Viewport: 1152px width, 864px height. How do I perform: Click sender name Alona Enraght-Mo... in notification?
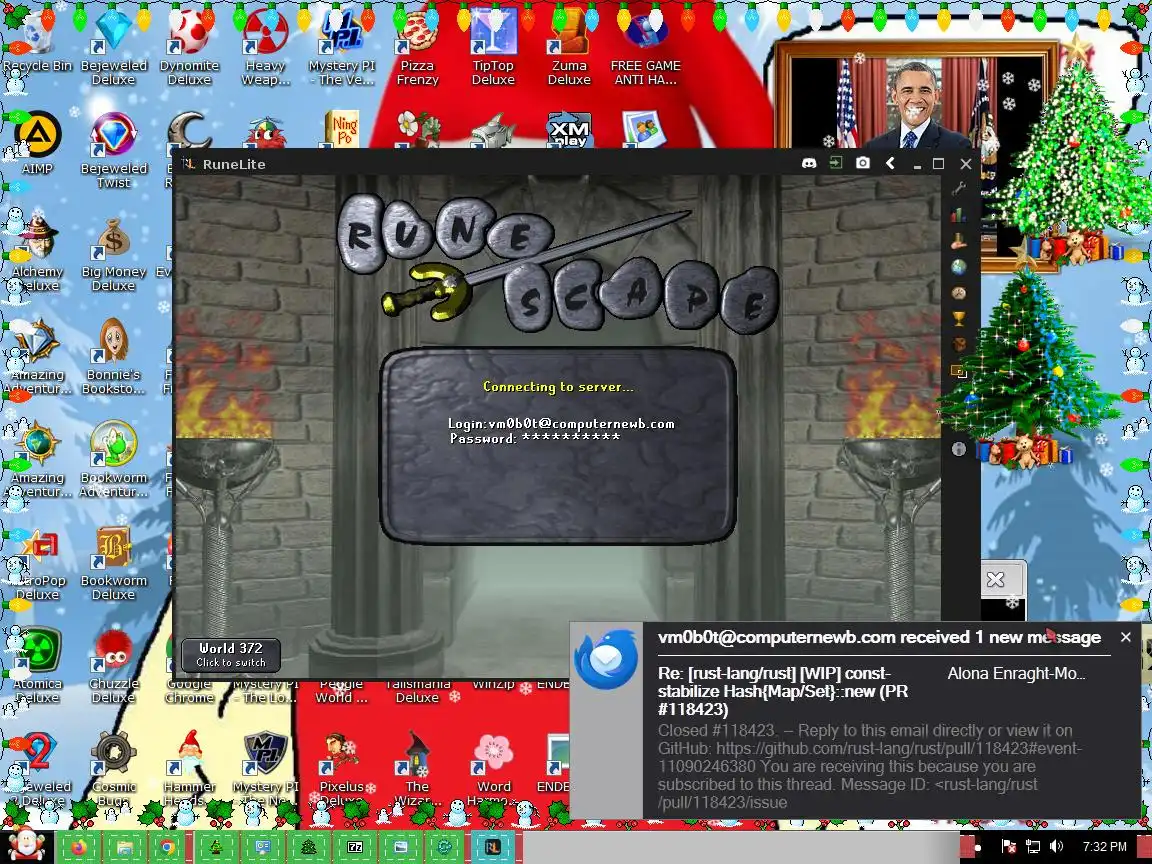1016,673
